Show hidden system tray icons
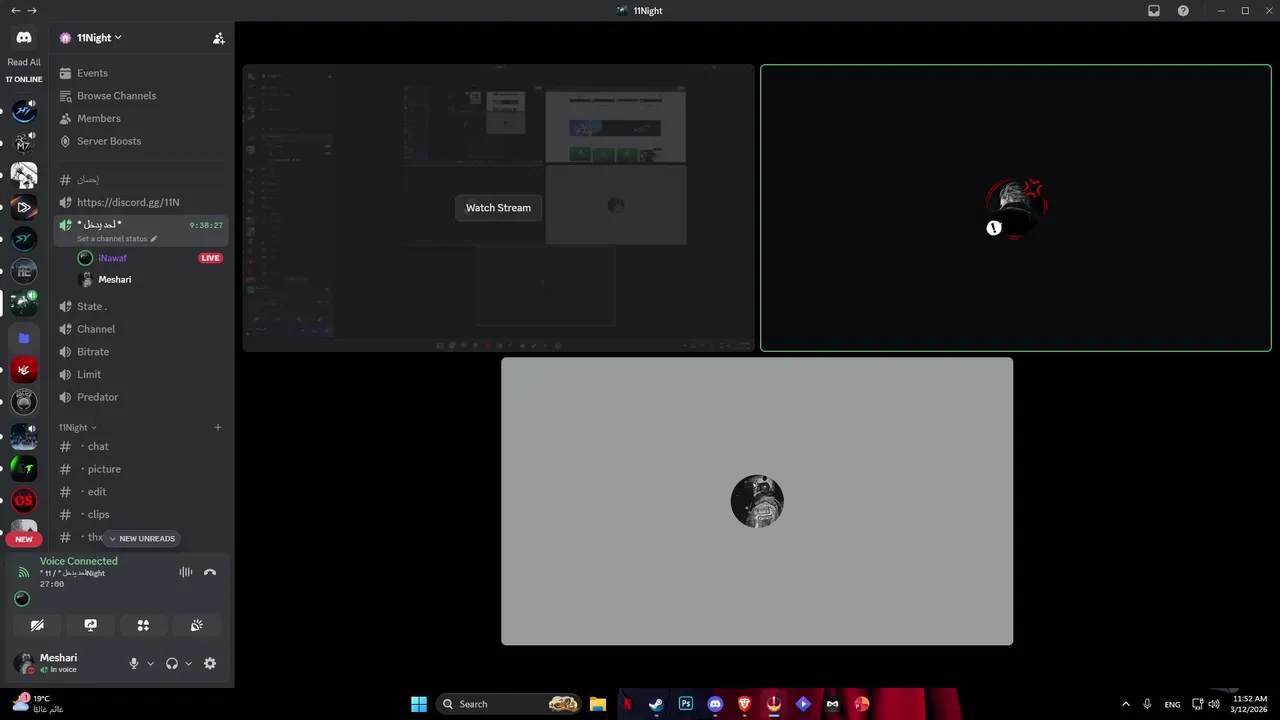 tap(1126, 704)
